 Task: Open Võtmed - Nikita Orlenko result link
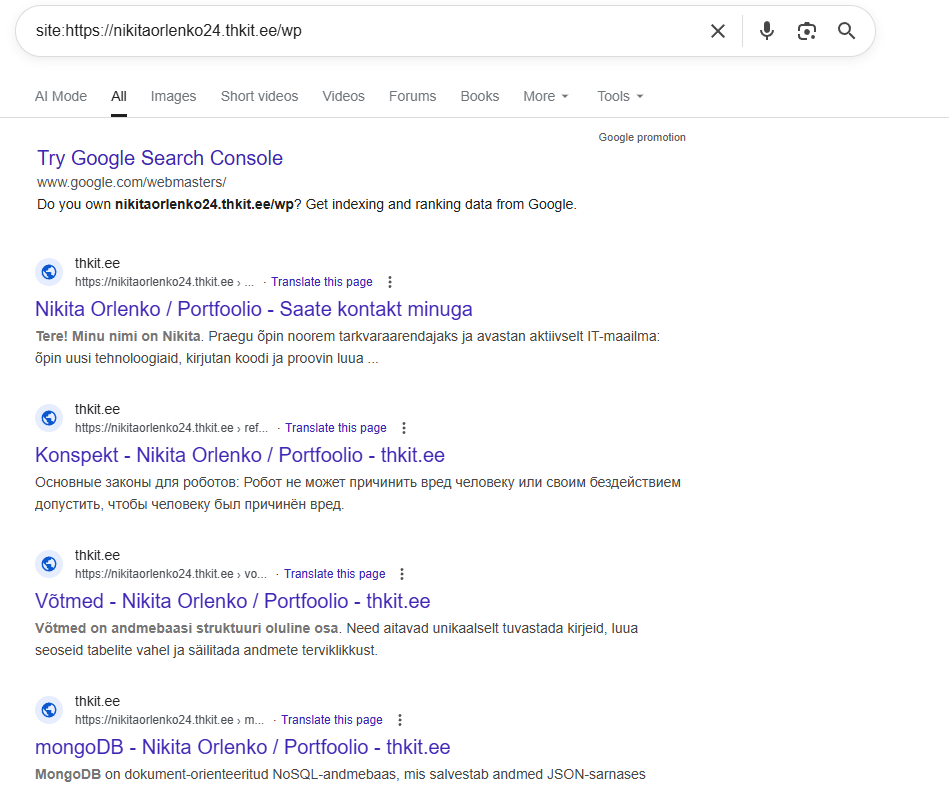(232, 601)
